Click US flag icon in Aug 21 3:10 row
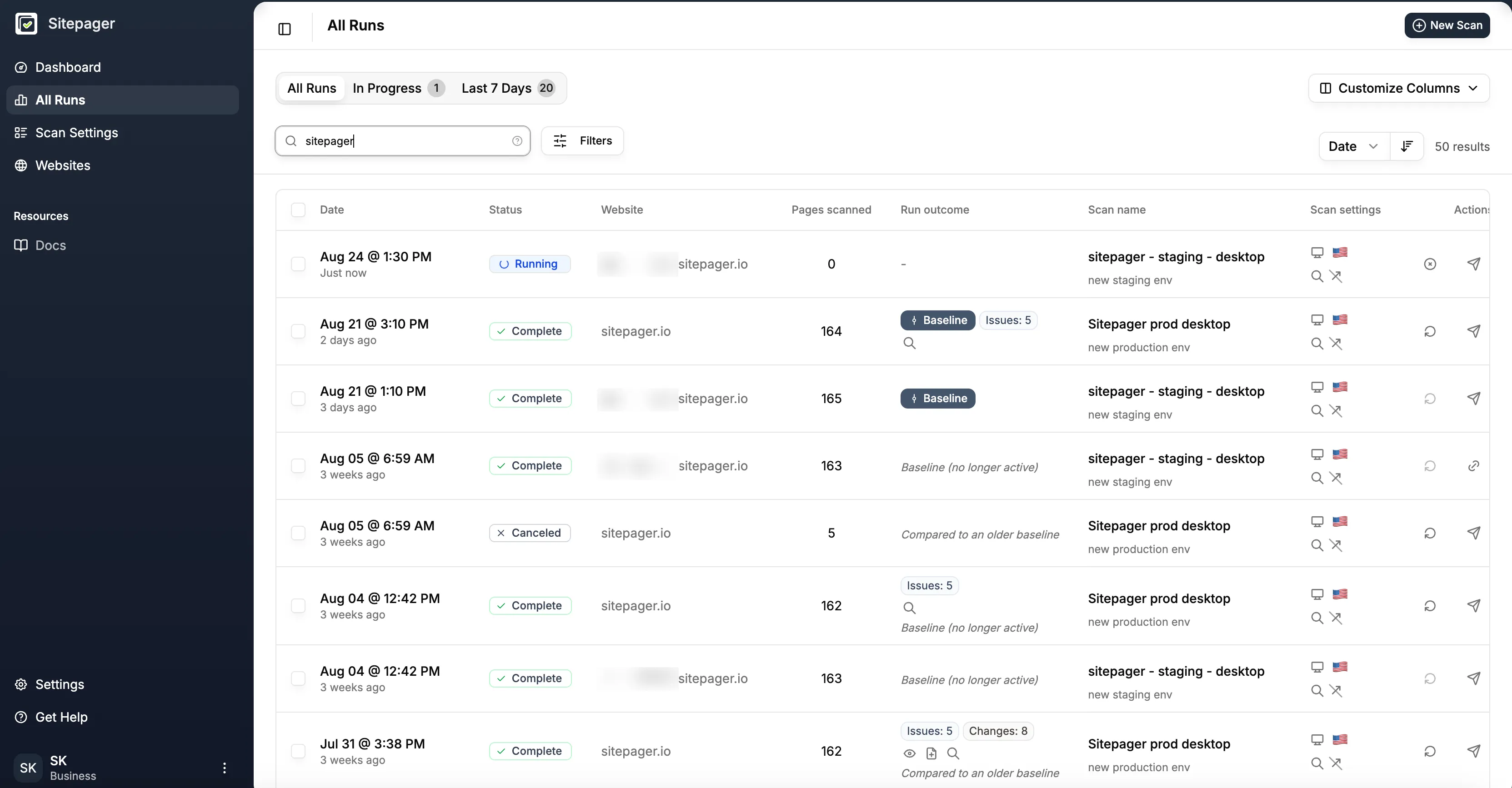 (x=1340, y=320)
